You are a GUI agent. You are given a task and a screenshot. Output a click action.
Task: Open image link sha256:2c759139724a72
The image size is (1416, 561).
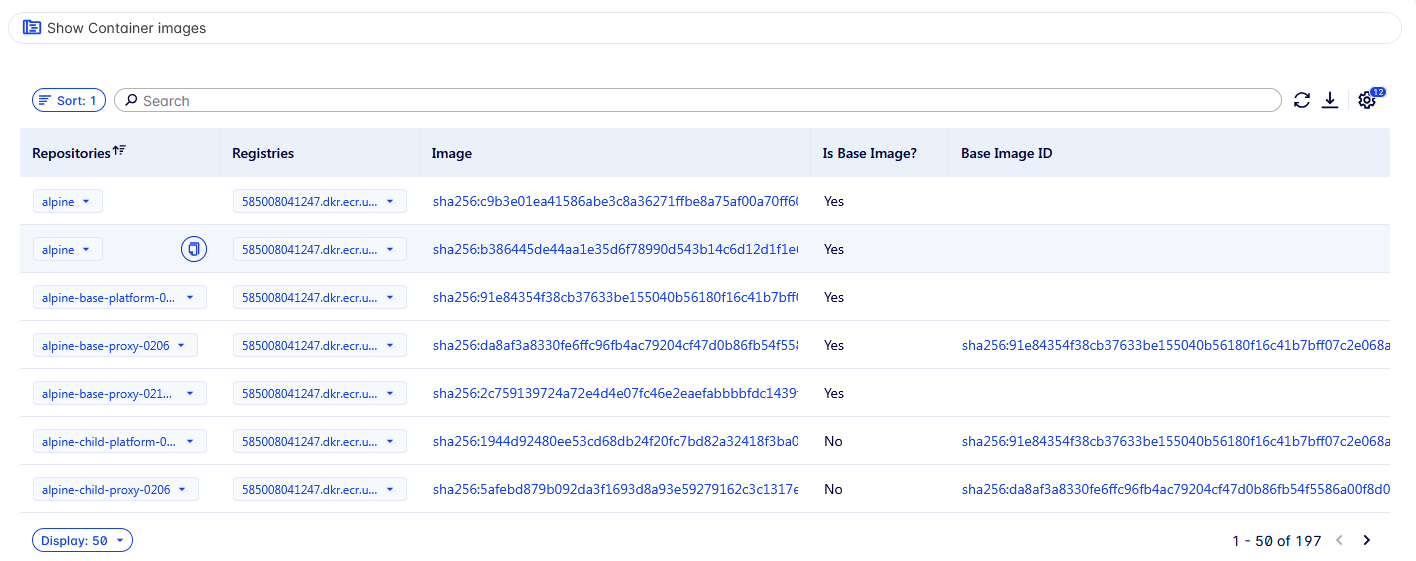[x=614, y=393]
